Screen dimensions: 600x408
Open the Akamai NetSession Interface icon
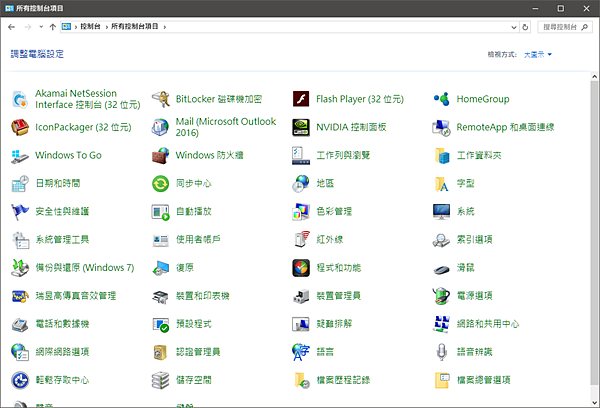(20, 99)
